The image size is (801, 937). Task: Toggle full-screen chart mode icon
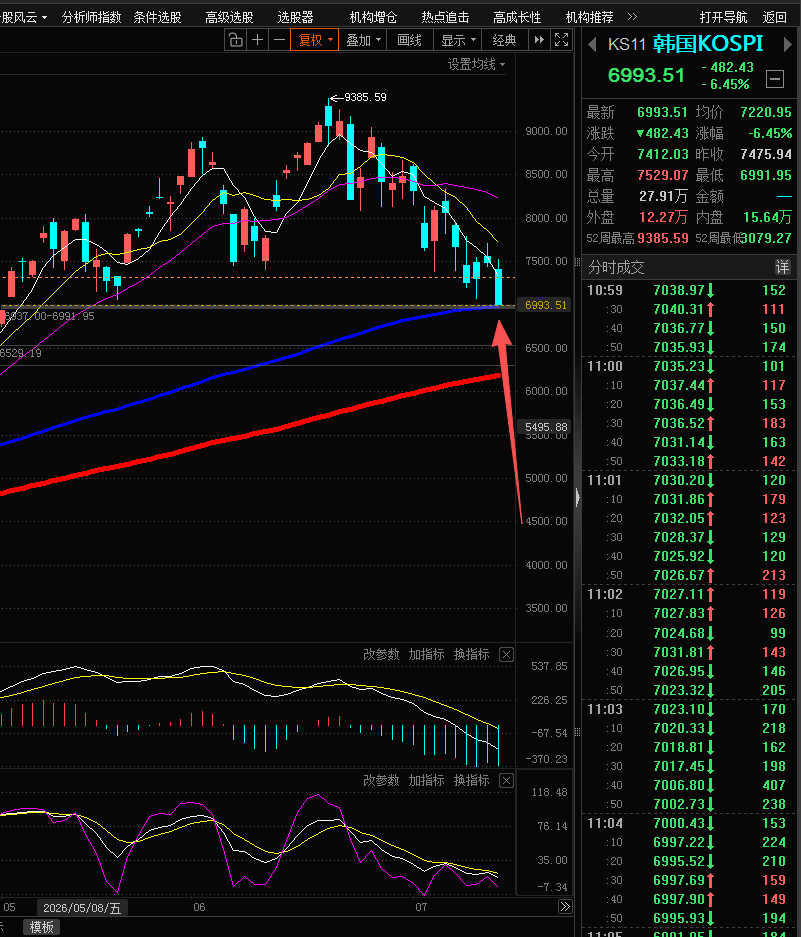(561, 40)
